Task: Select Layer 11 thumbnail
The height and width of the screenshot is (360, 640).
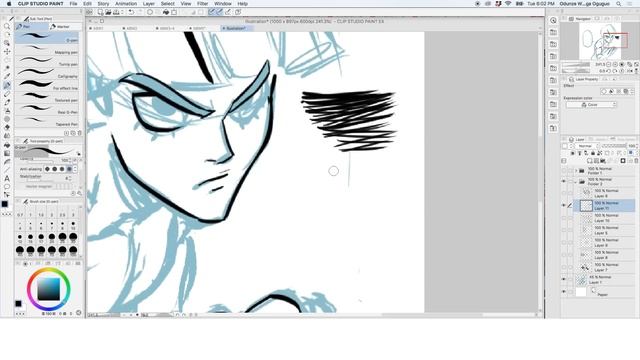Action: point(586,205)
